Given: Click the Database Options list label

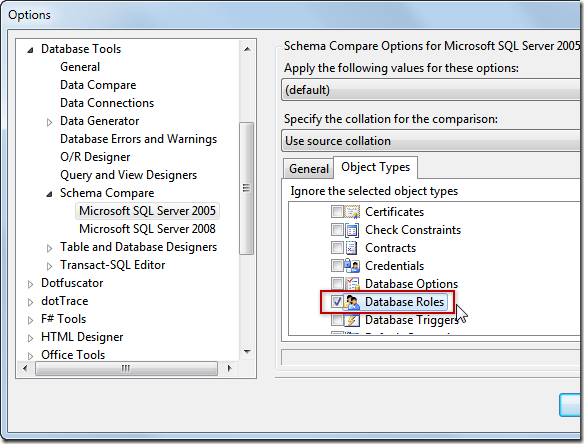Looking at the screenshot, I should tap(411, 284).
